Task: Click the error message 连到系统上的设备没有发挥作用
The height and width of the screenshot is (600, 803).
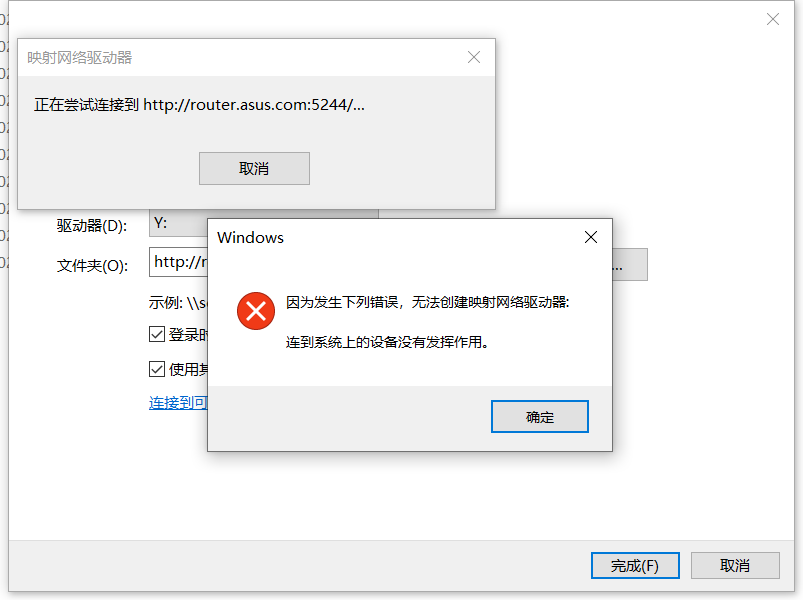Action: 387,342
